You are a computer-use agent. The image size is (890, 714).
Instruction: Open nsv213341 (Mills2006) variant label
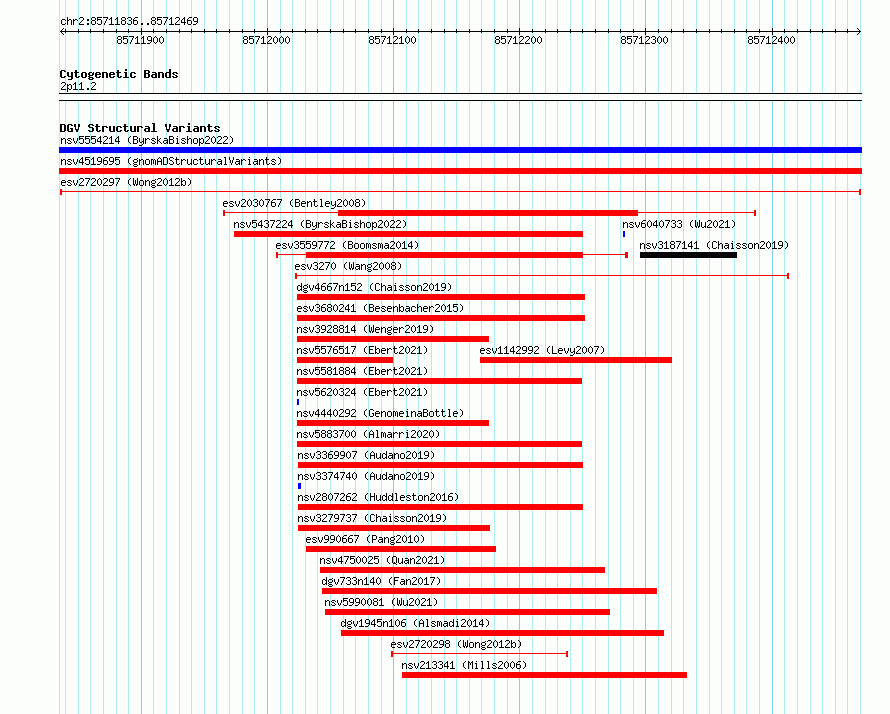point(464,665)
